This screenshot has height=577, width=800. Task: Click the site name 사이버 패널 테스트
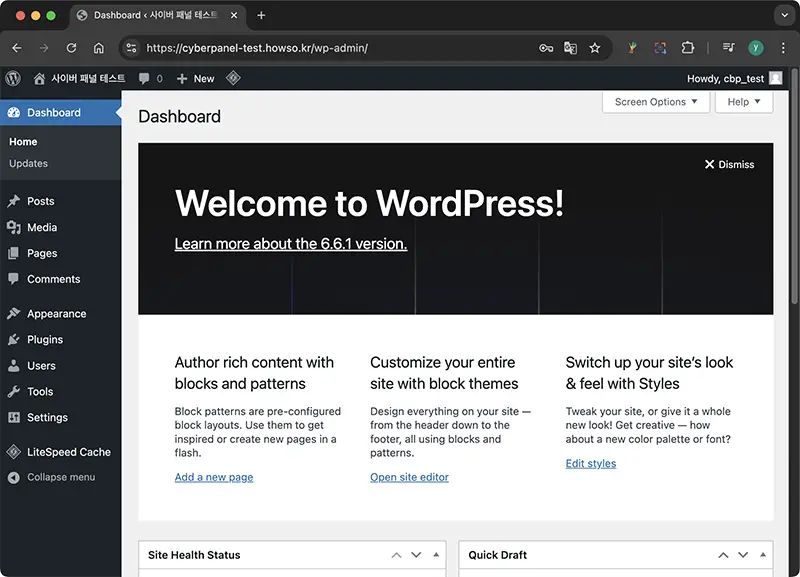pyautogui.click(x=88, y=79)
